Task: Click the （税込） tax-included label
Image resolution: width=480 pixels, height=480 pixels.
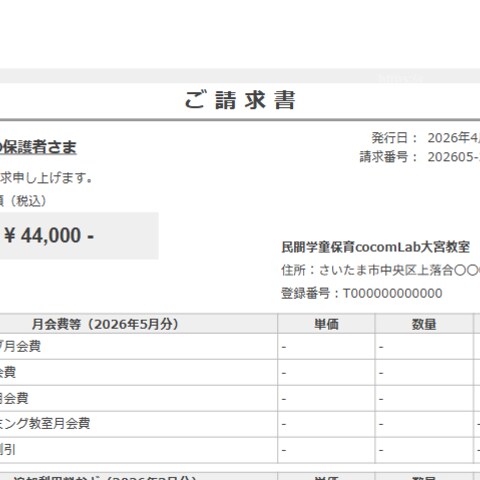Action: [28, 201]
